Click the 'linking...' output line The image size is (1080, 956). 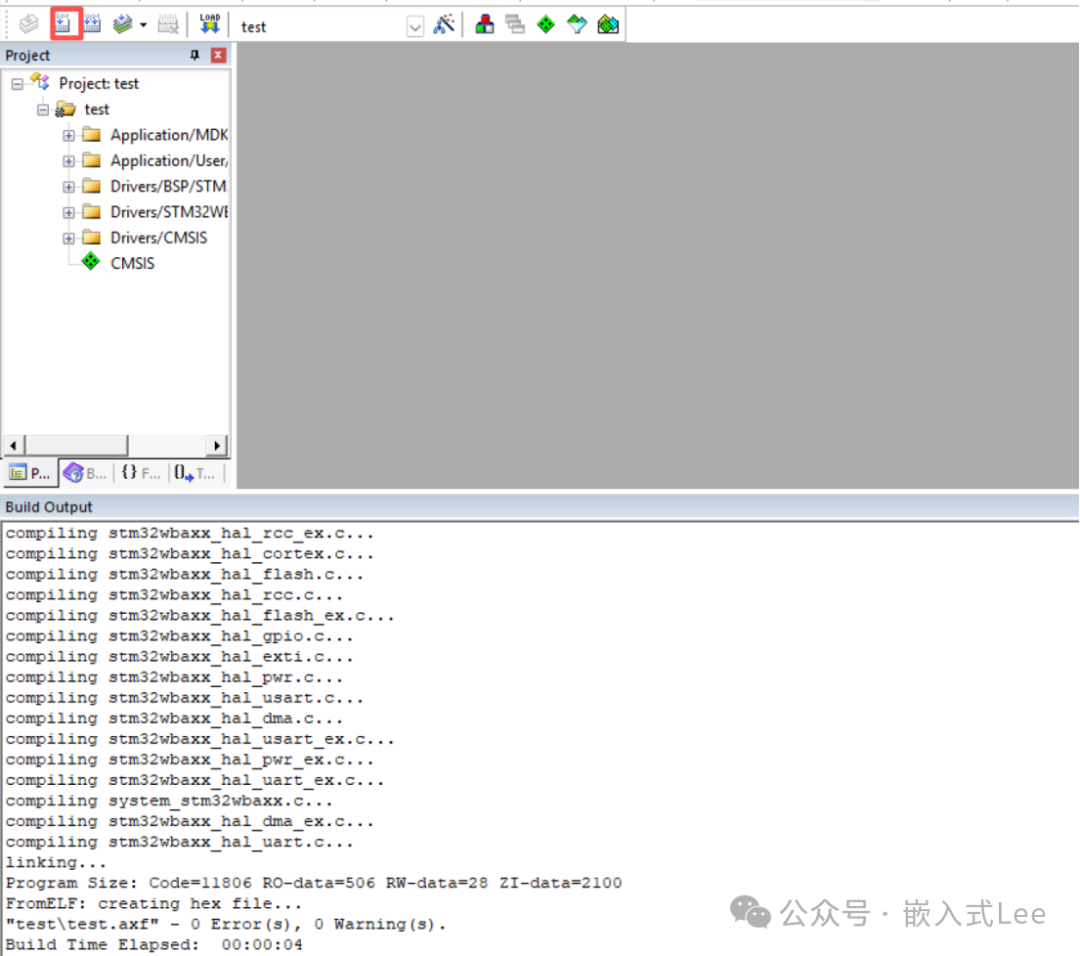56,862
